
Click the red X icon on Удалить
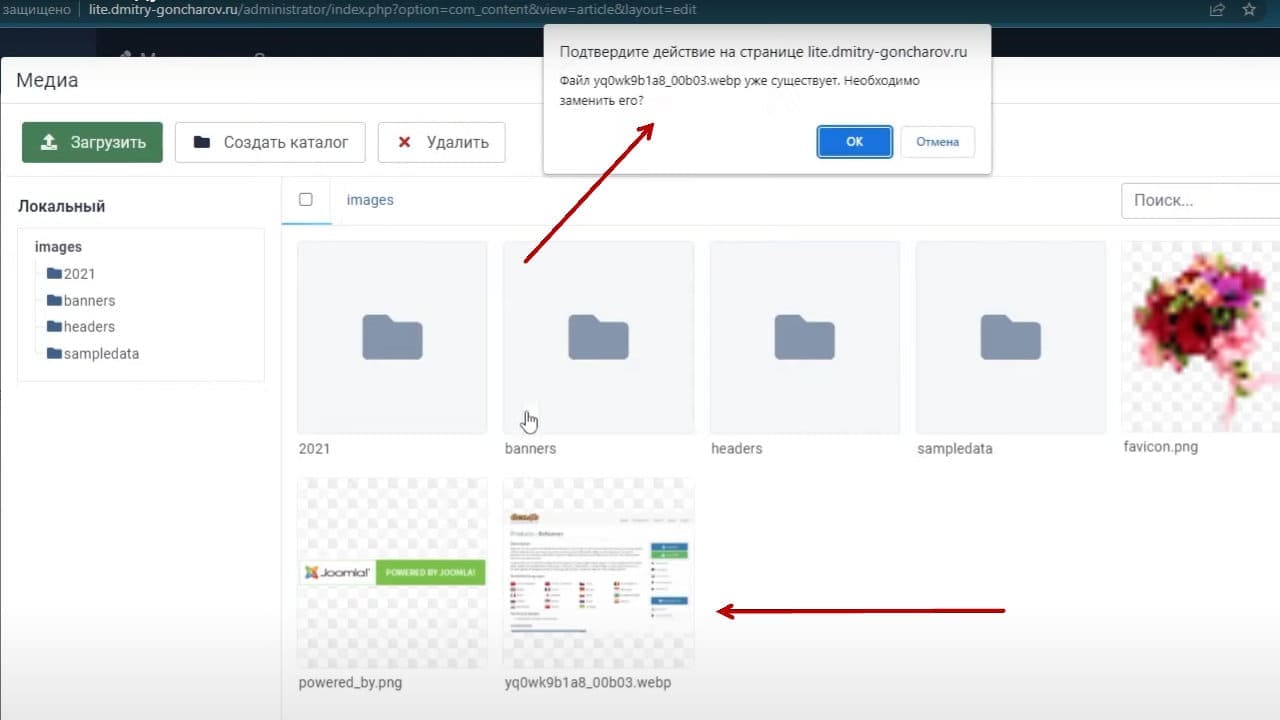click(405, 142)
